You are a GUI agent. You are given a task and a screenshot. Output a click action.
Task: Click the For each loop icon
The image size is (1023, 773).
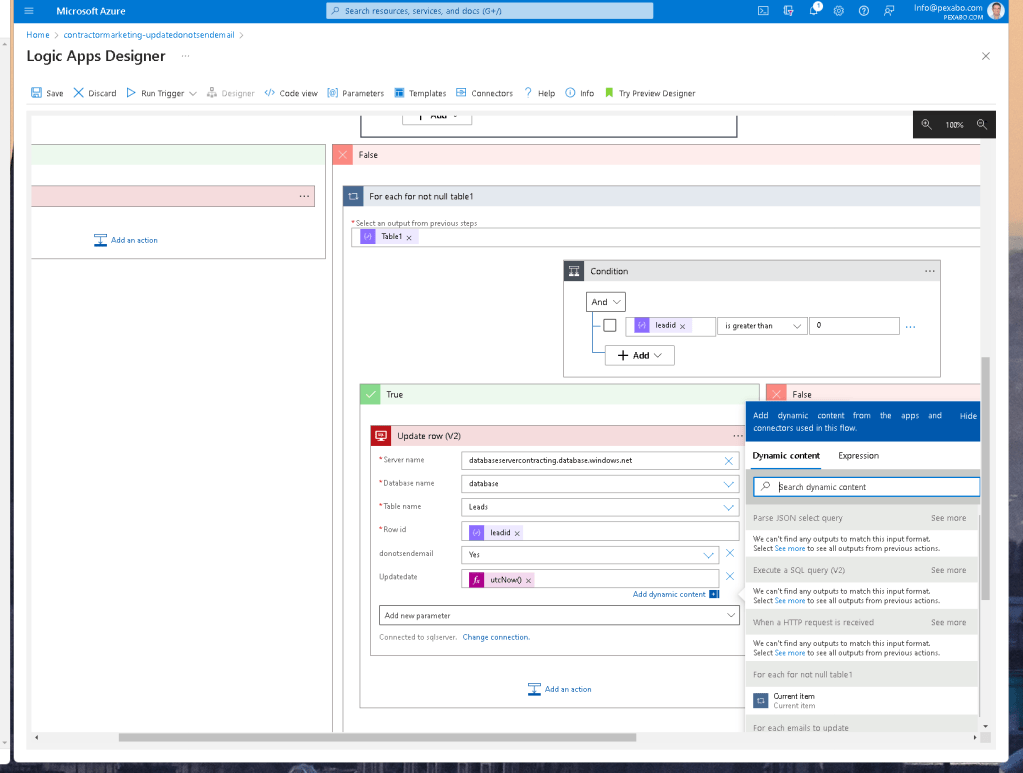pos(354,196)
